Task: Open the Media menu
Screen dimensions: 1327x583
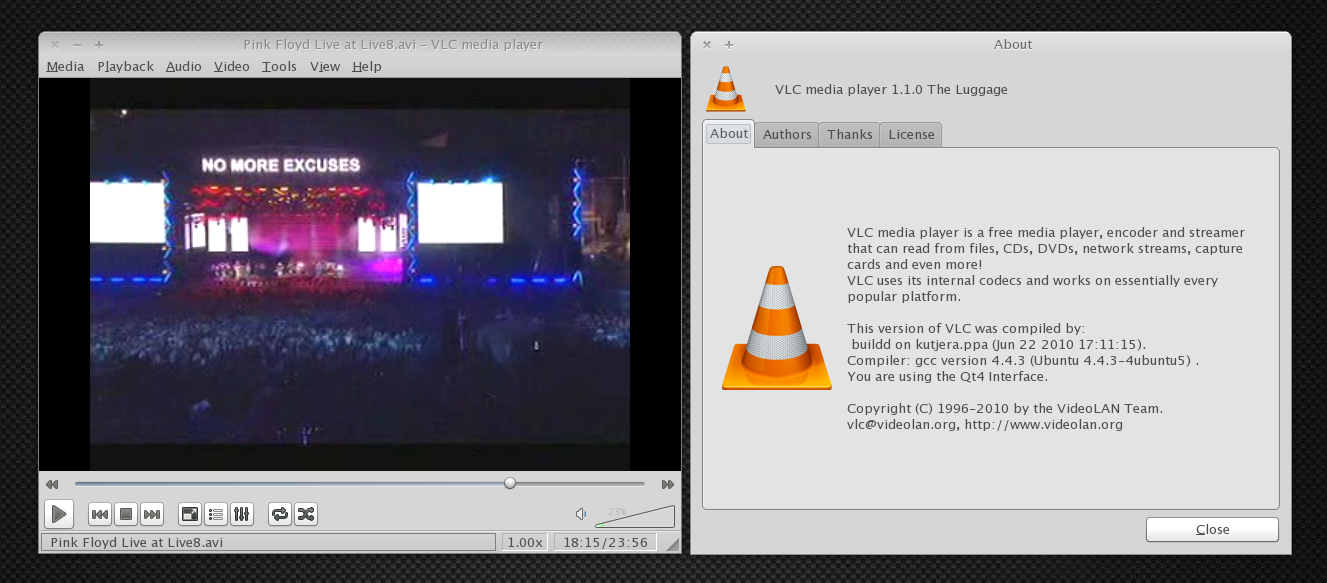Action: (65, 66)
